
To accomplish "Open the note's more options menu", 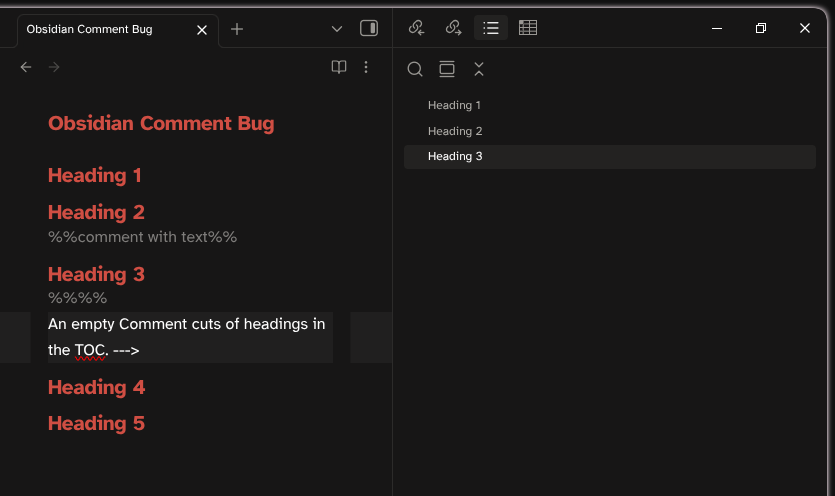I will click(x=366, y=67).
